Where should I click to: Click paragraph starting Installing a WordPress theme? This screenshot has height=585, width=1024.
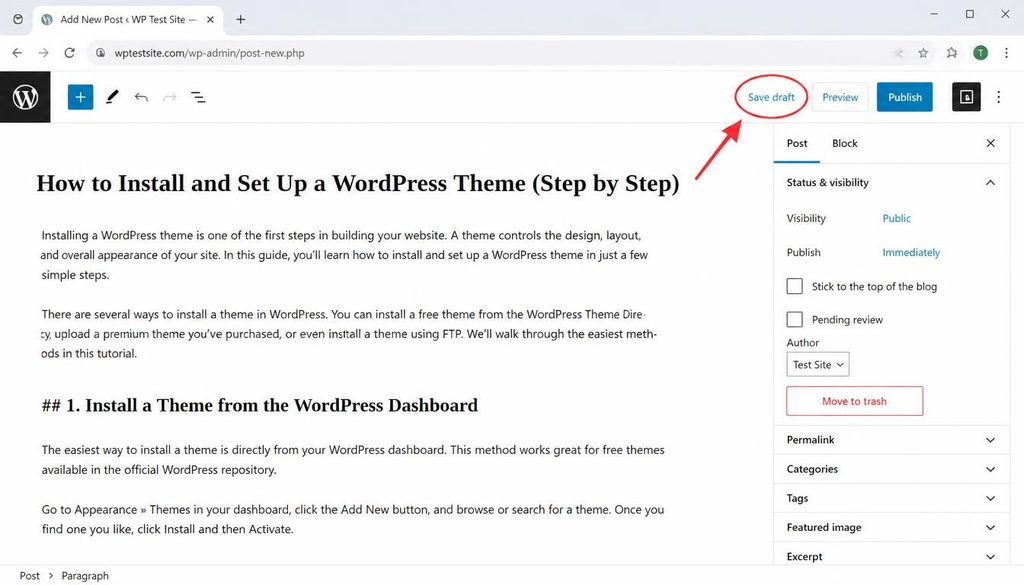pyautogui.click(x=344, y=255)
